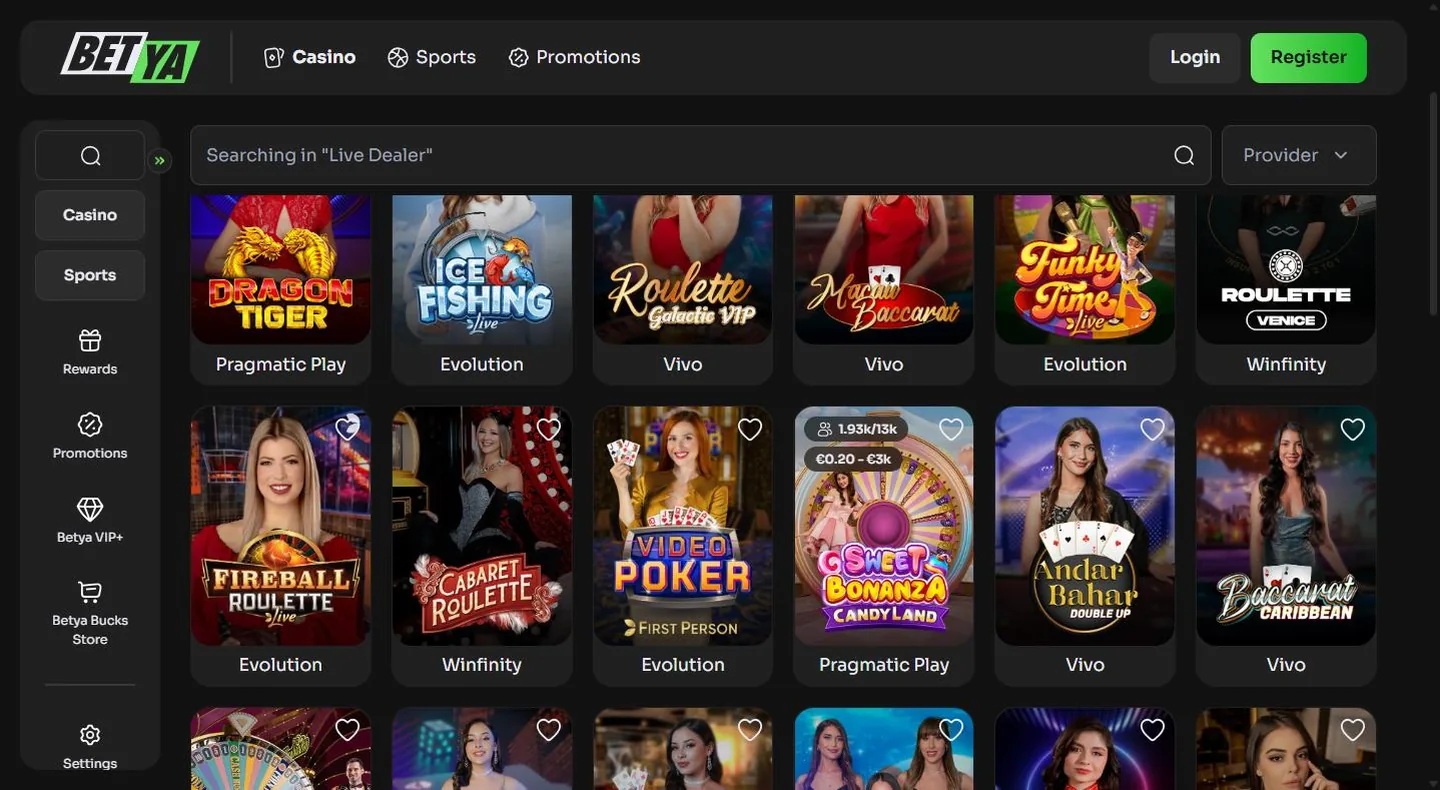Favorite Video Poker with the heart icon
The image size is (1440, 790).
point(750,429)
